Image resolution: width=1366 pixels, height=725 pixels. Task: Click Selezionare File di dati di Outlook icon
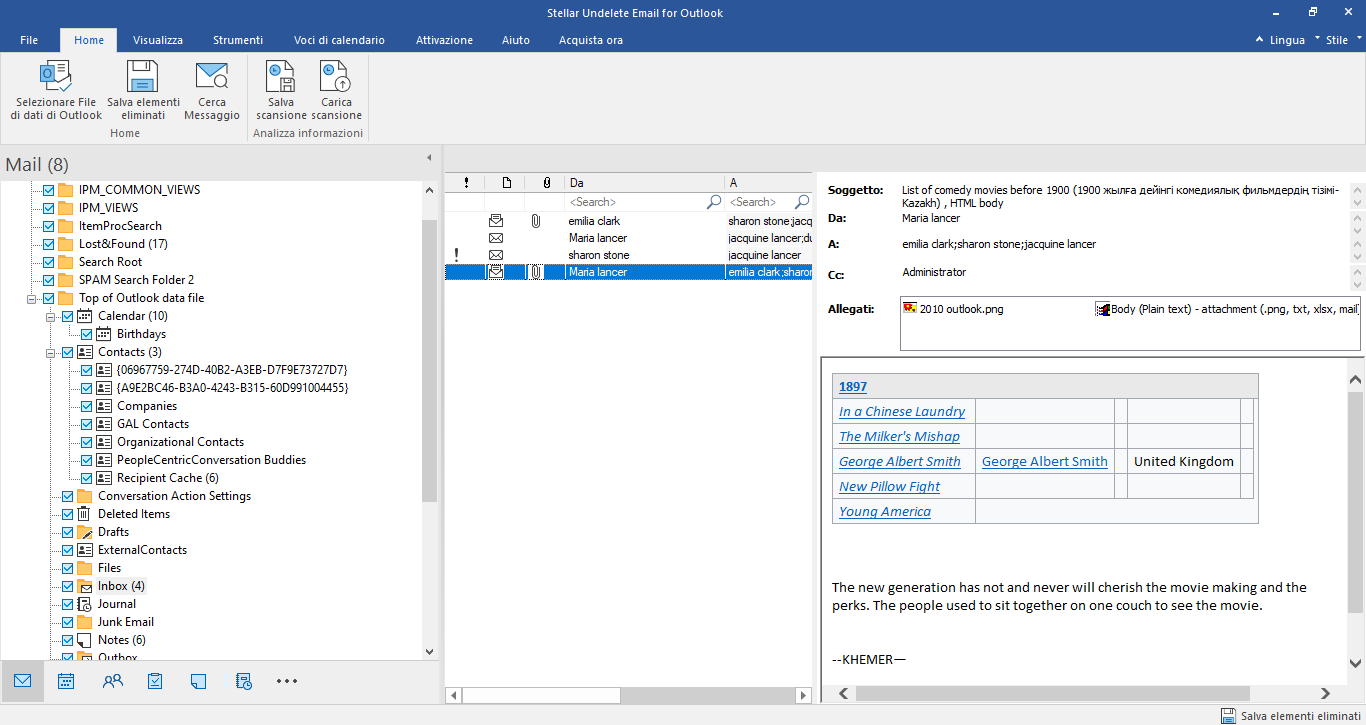pyautogui.click(x=56, y=77)
